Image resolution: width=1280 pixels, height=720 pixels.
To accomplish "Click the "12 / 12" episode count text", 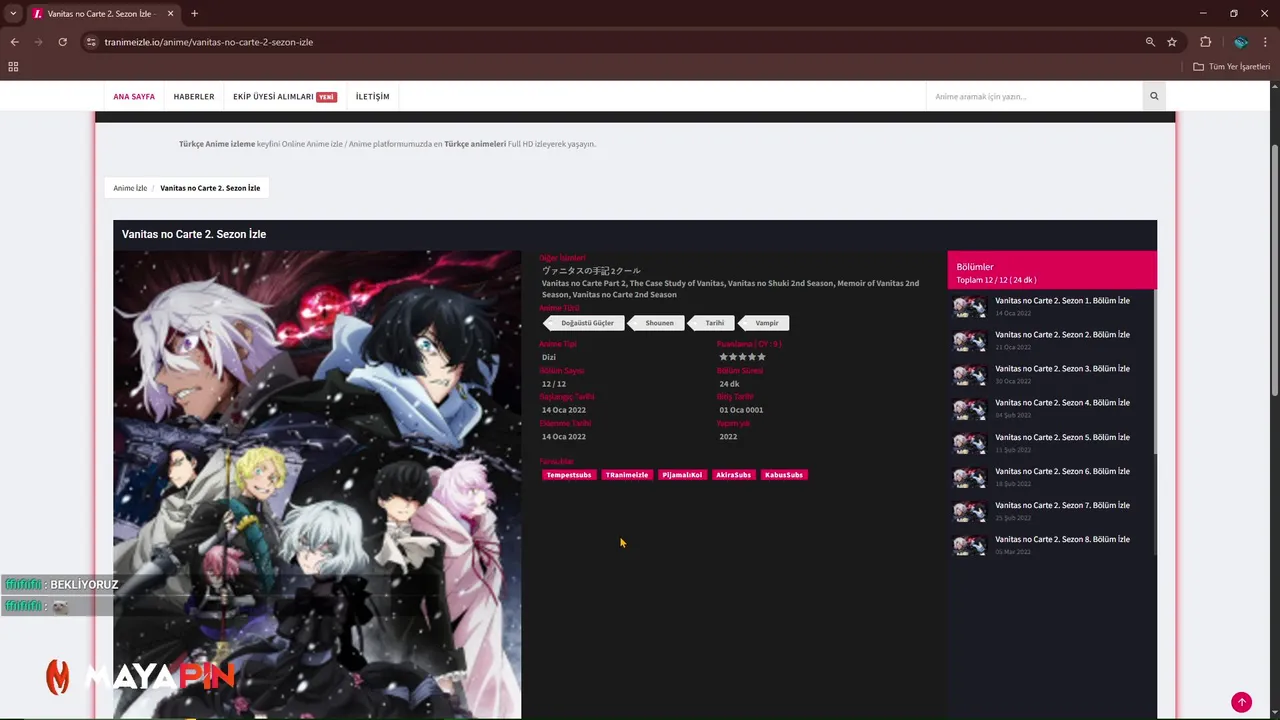I will point(554,384).
